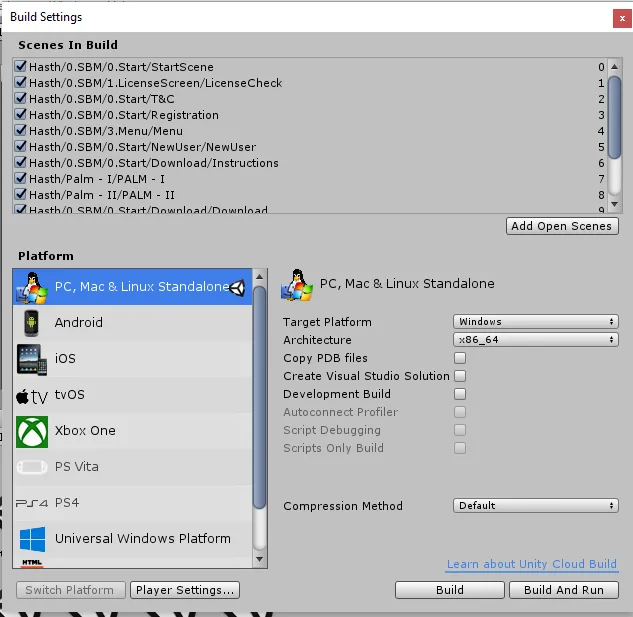The image size is (633, 617).
Task: Click the iOS devices icon
Action: (32, 359)
